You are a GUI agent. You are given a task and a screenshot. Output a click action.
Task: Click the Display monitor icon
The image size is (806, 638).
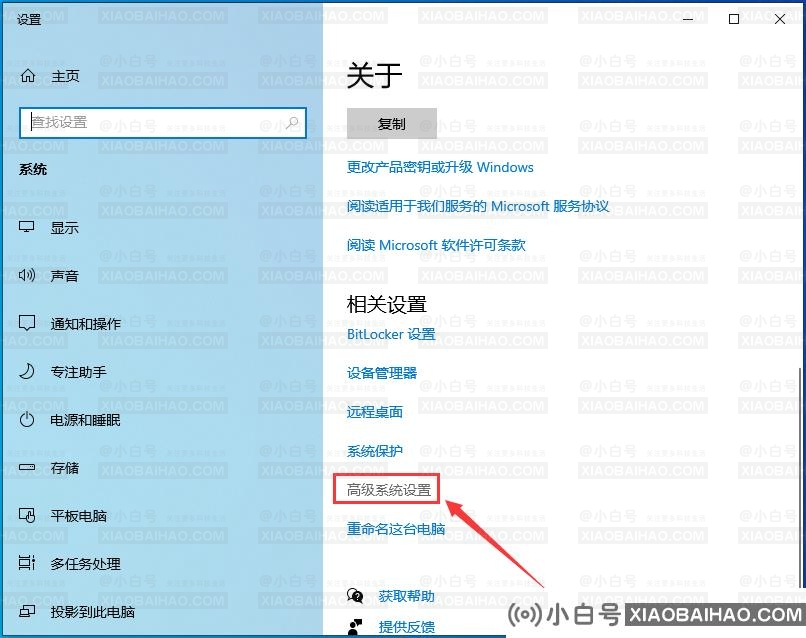pos(27,227)
